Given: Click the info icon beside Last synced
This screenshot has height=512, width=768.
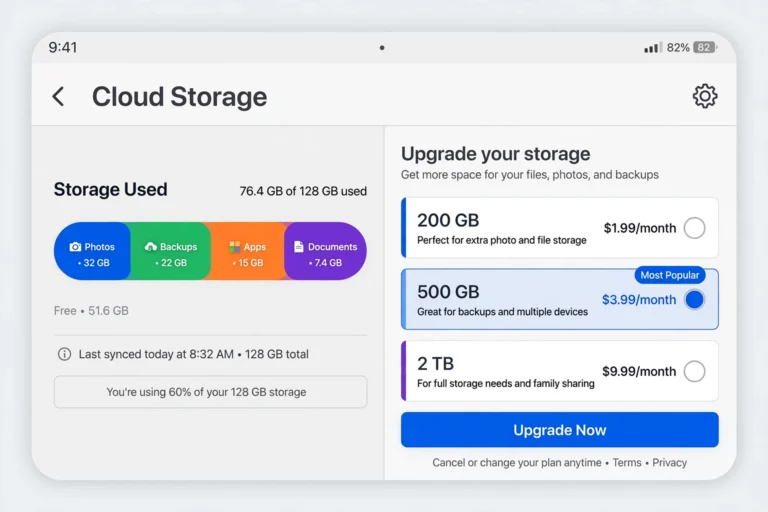Looking at the screenshot, I should [64, 354].
